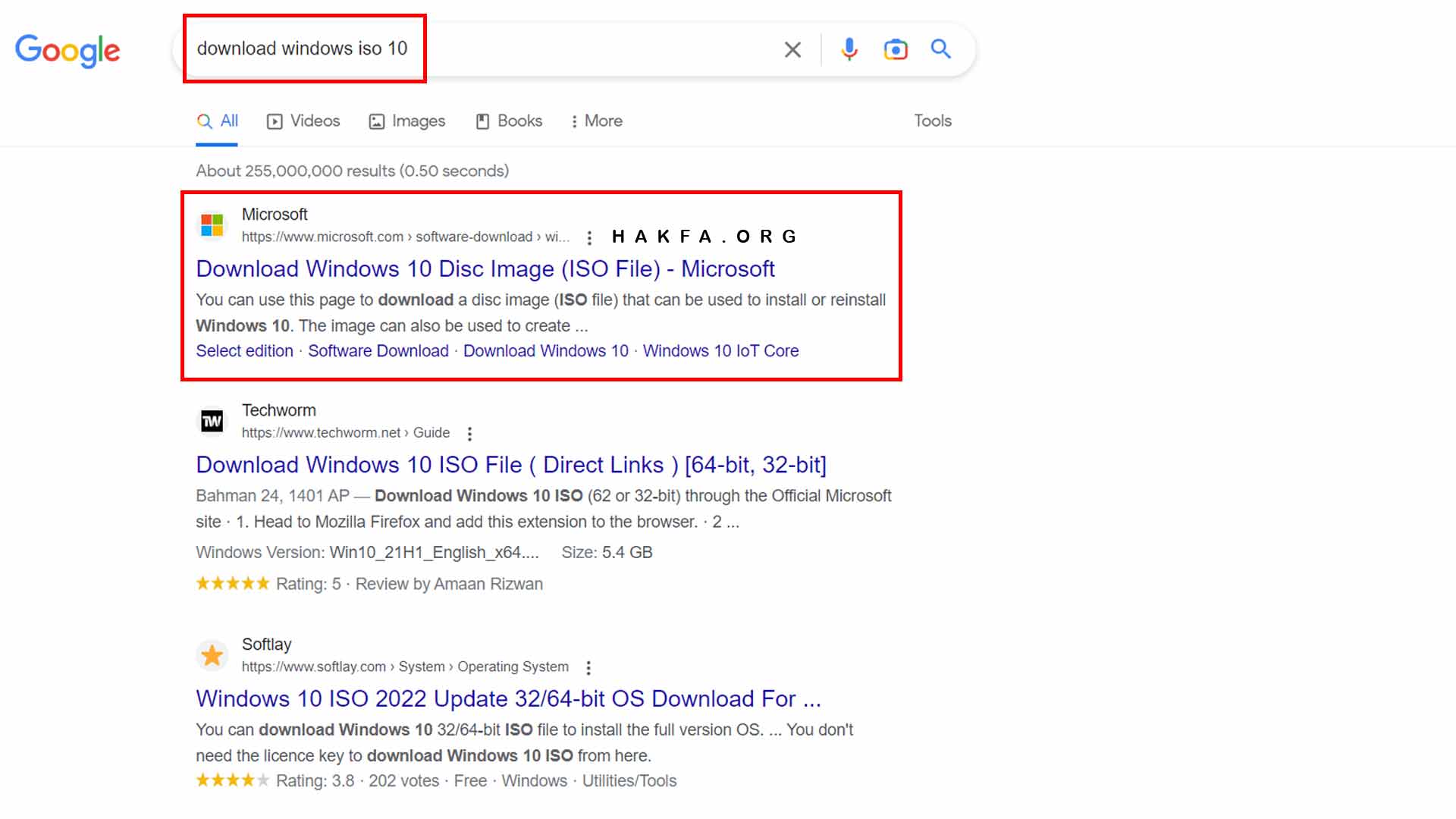Click the Softlay star favicon
The image size is (1456, 819).
pos(212,655)
